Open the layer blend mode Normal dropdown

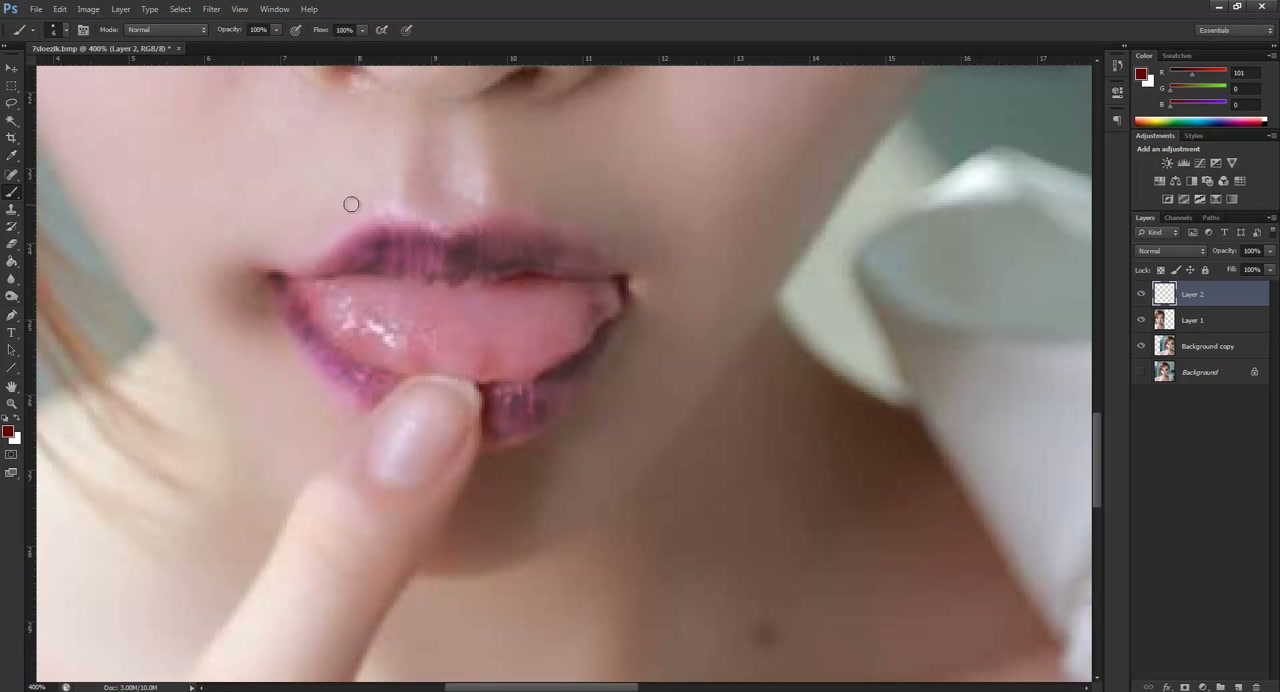click(1171, 251)
